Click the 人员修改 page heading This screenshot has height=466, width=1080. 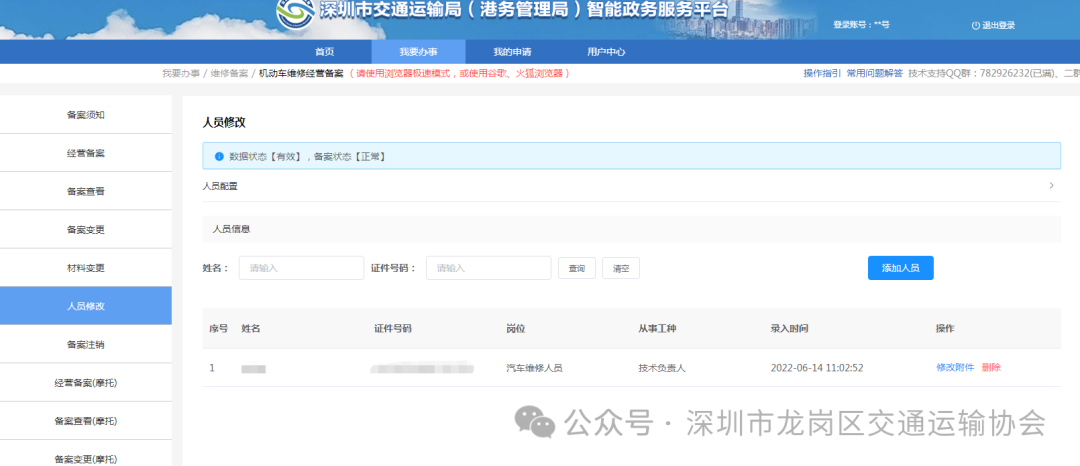(x=224, y=123)
